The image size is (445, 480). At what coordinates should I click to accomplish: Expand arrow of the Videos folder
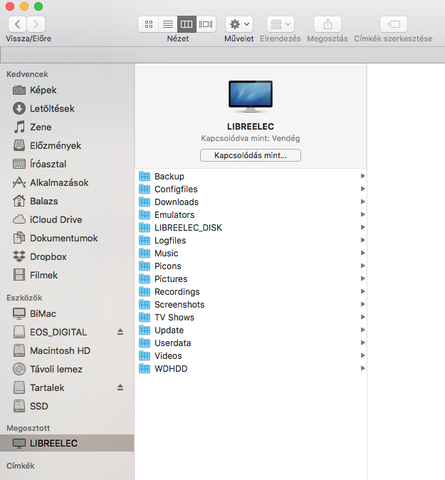(x=363, y=356)
